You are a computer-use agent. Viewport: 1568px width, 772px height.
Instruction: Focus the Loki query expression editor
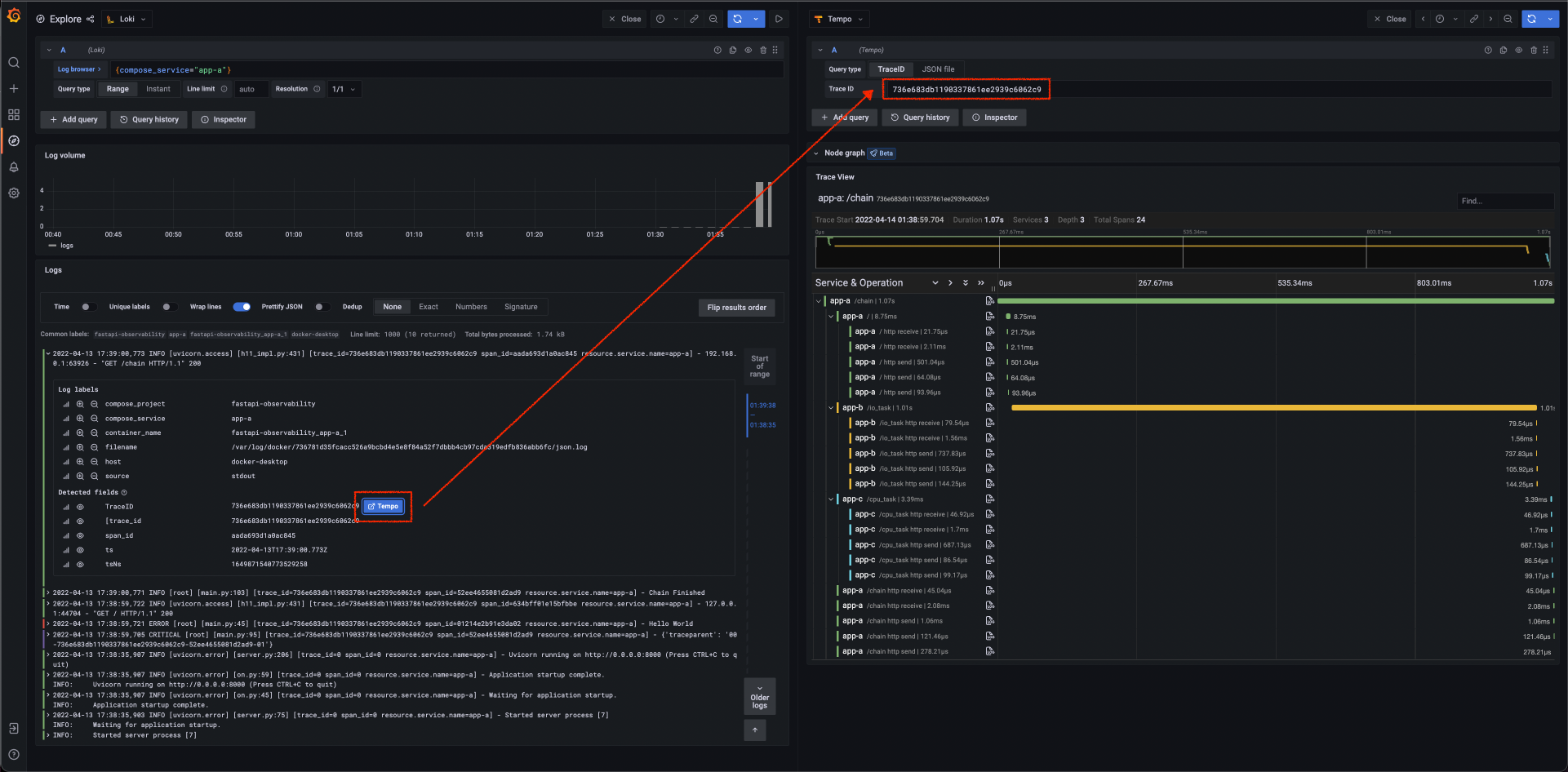[x=446, y=69]
